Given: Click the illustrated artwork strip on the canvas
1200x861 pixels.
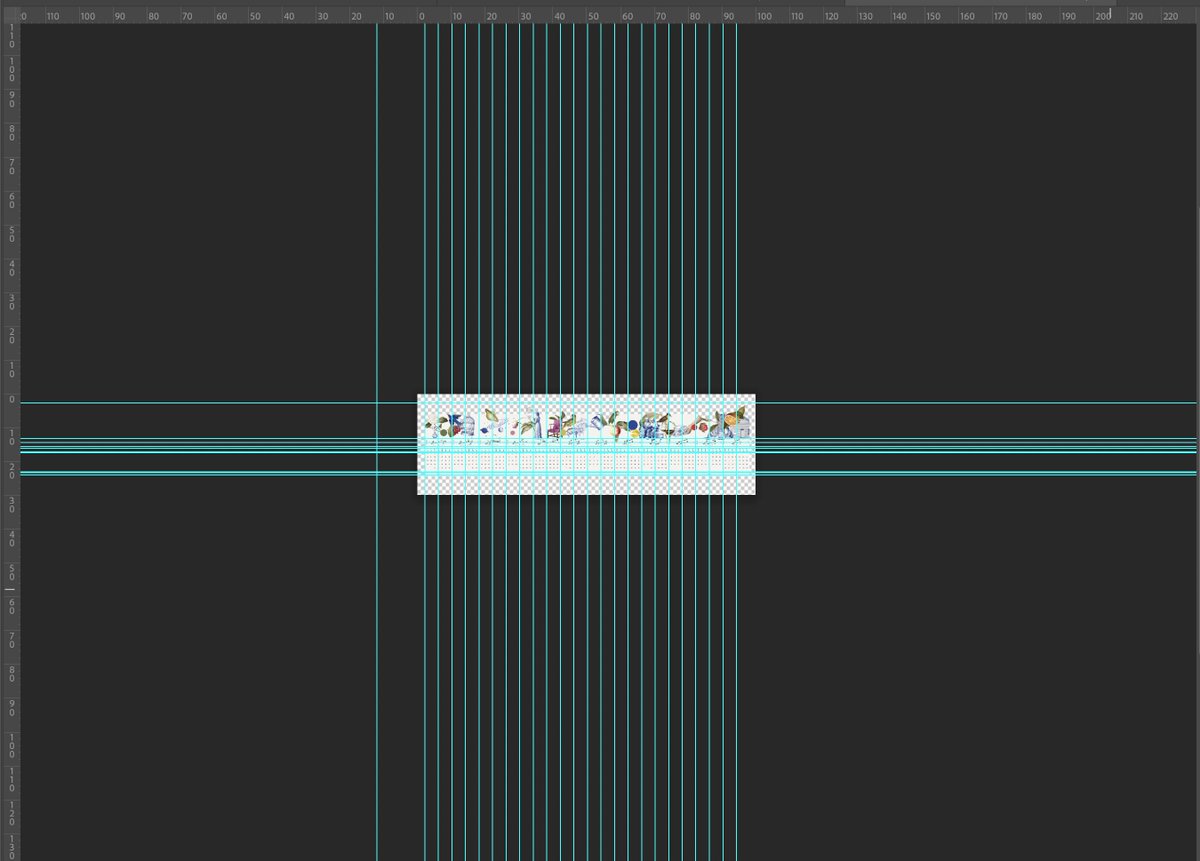Looking at the screenshot, I should (586, 423).
